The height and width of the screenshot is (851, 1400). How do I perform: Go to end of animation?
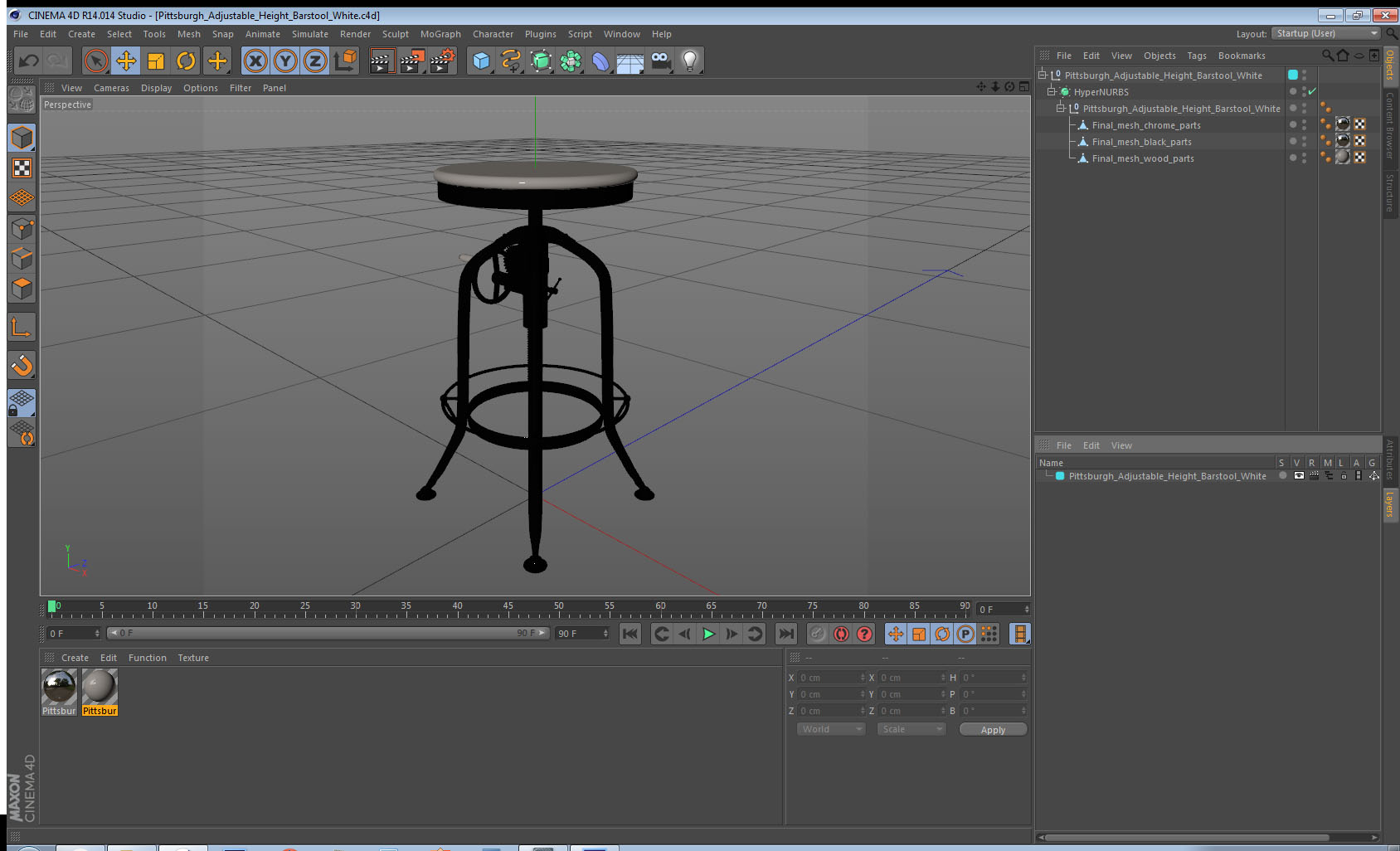click(785, 634)
